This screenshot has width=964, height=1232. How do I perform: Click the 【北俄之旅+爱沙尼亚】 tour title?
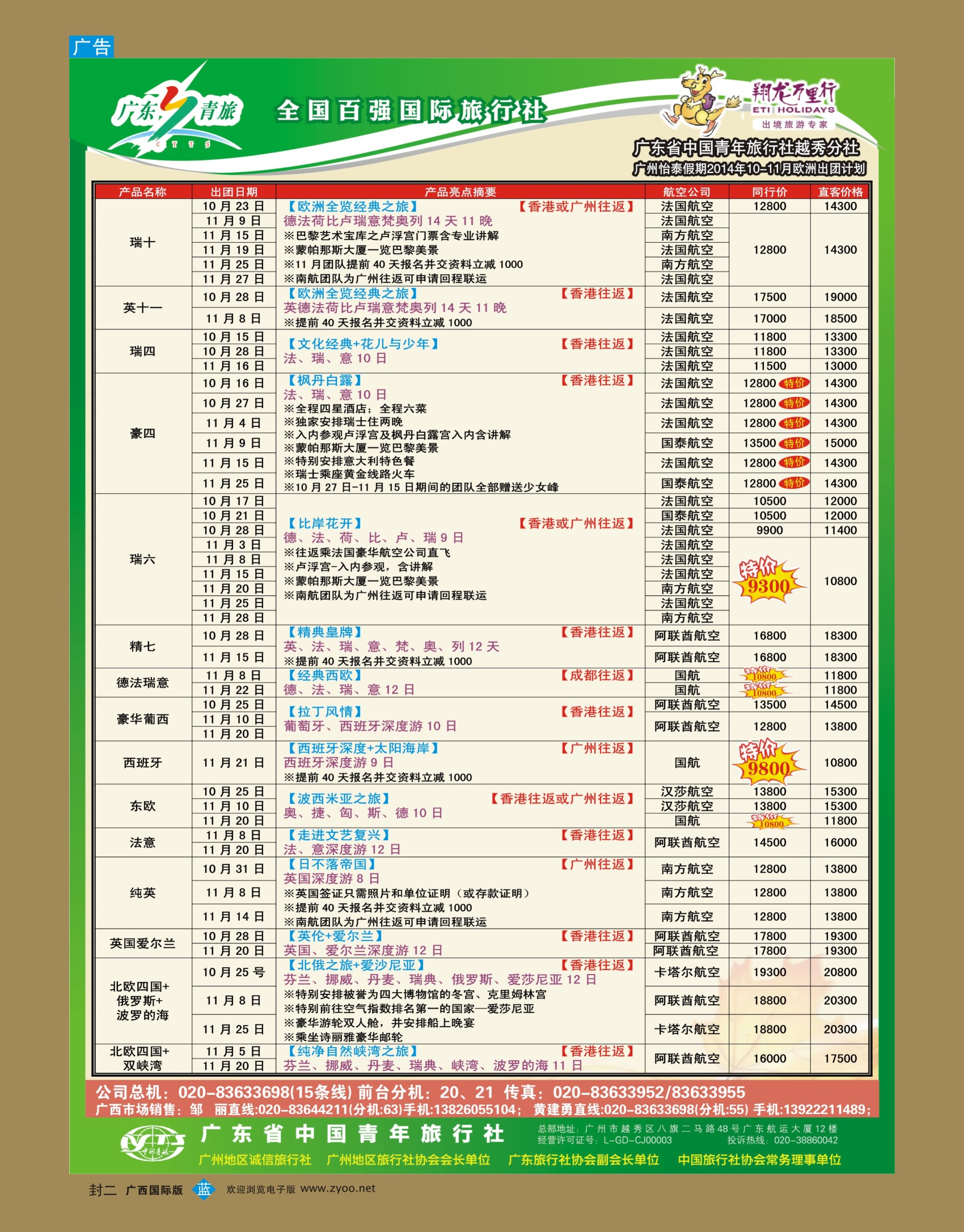pyautogui.click(x=356, y=965)
